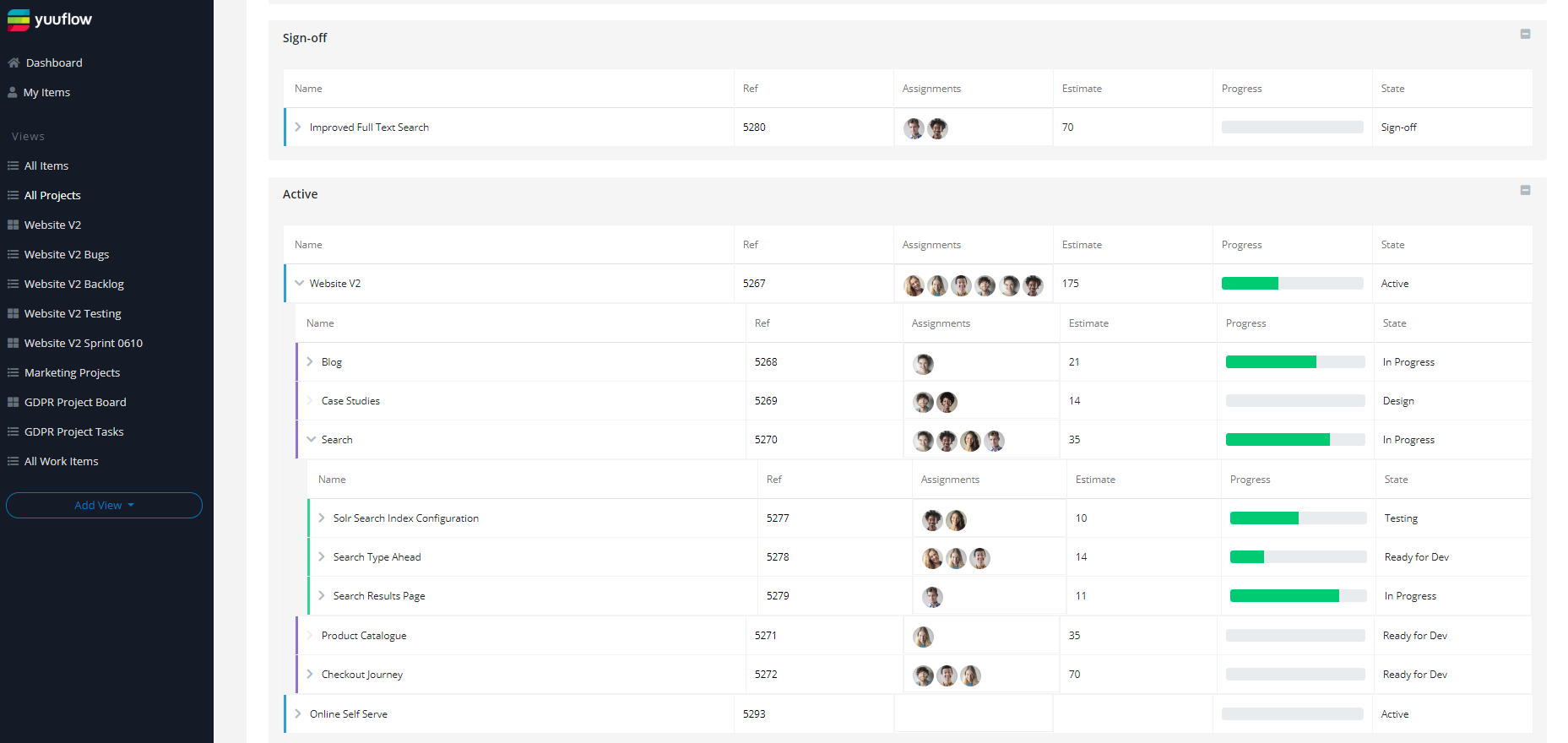This screenshot has height=743, width=1568.
Task: Collapse the Active section with minus icon
Action: pyautogui.click(x=1525, y=190)
